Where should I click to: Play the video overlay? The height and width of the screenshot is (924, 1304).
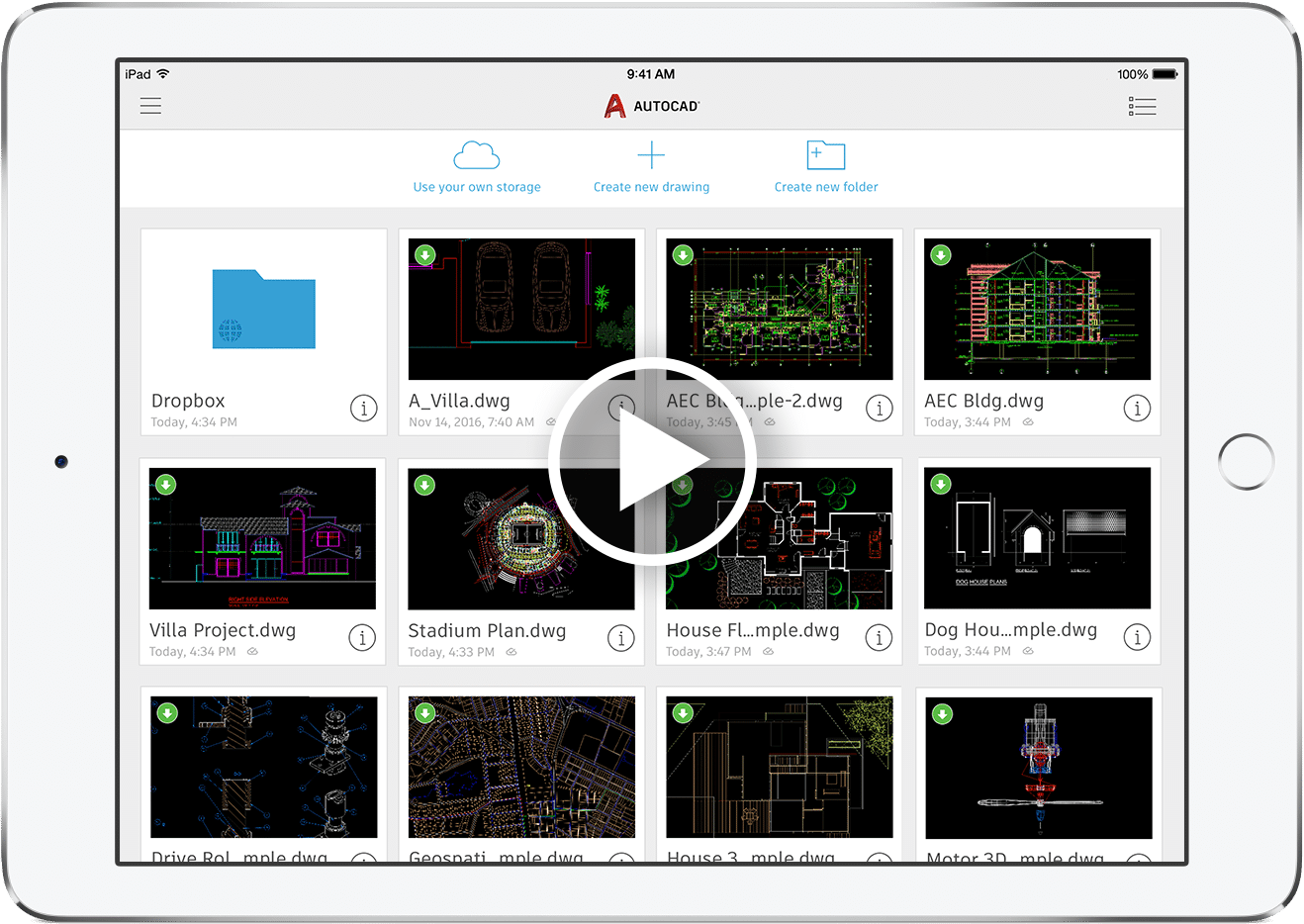click(652, 461)
